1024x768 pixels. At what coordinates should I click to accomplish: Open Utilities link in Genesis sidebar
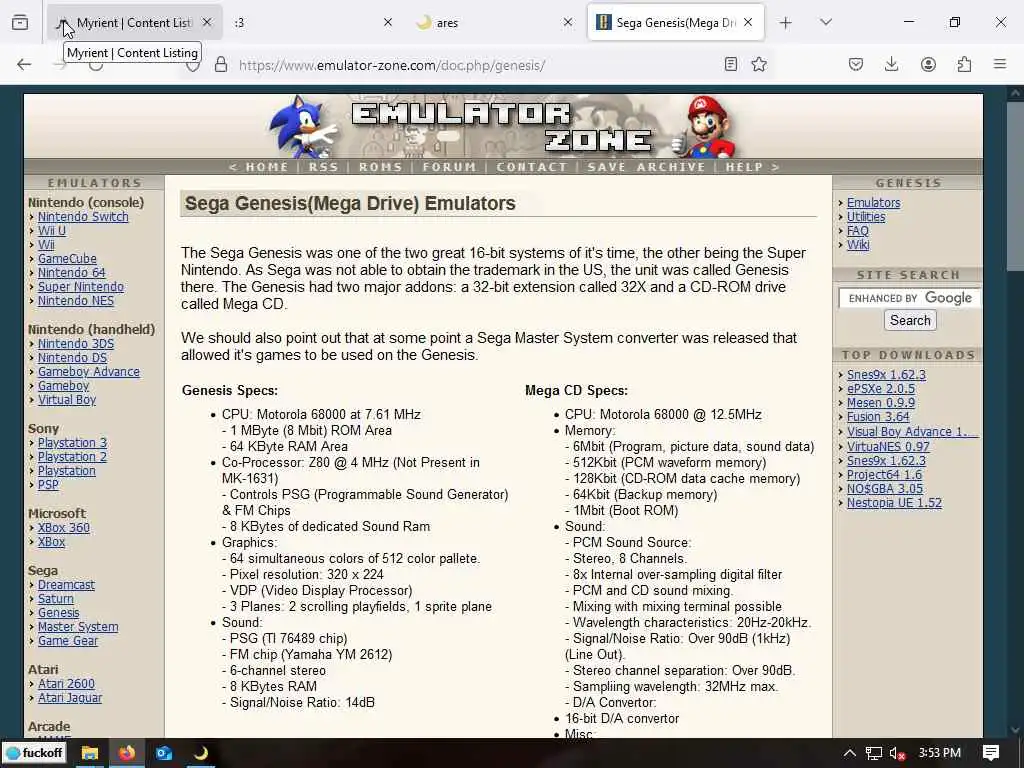click(866, 217)
